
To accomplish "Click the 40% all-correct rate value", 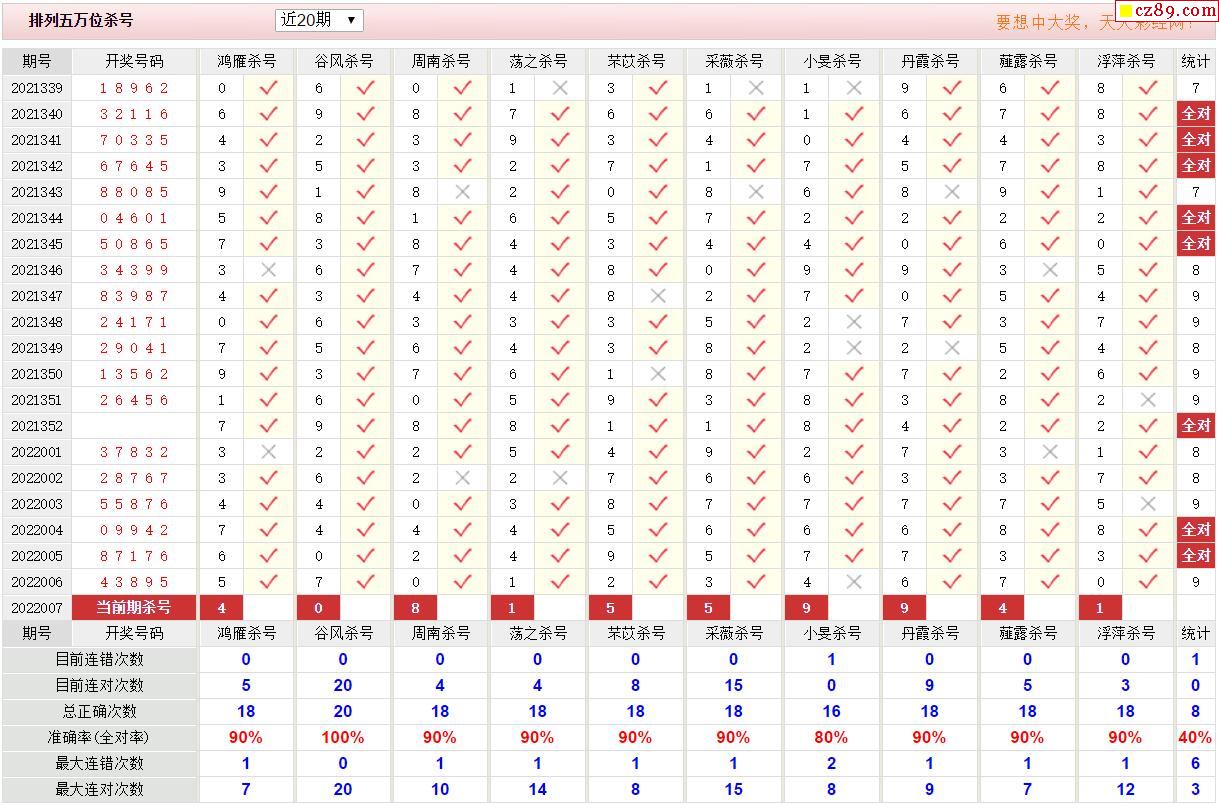I will pos(1195,738).
